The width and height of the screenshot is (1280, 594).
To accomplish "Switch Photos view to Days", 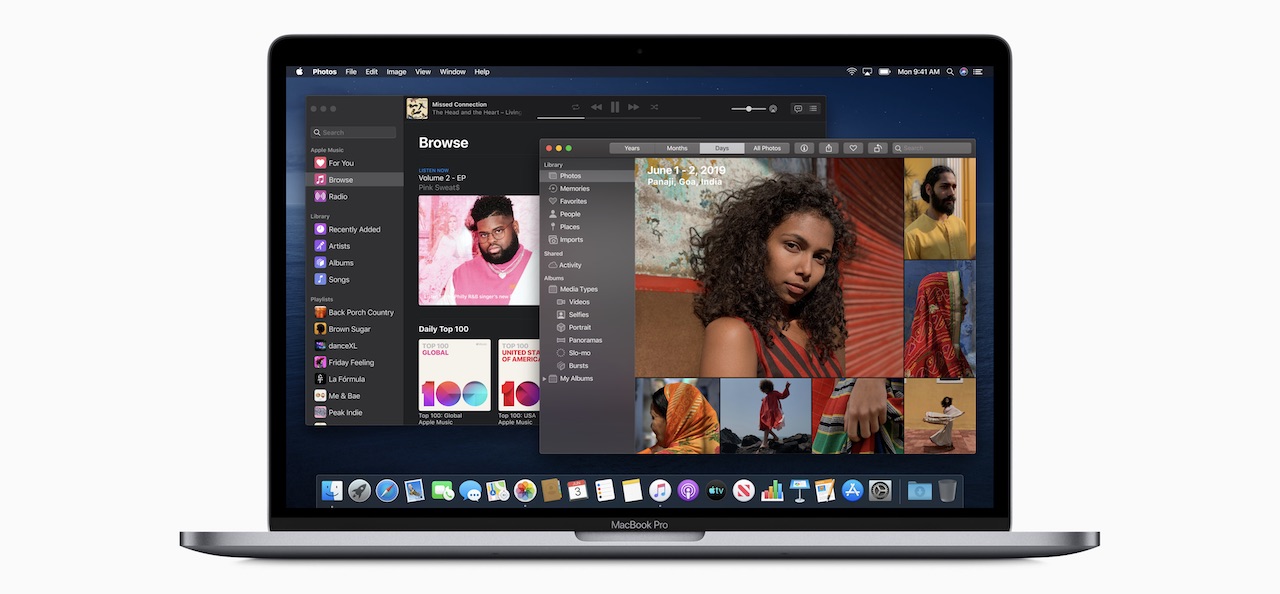I will (x=722, y=148).
